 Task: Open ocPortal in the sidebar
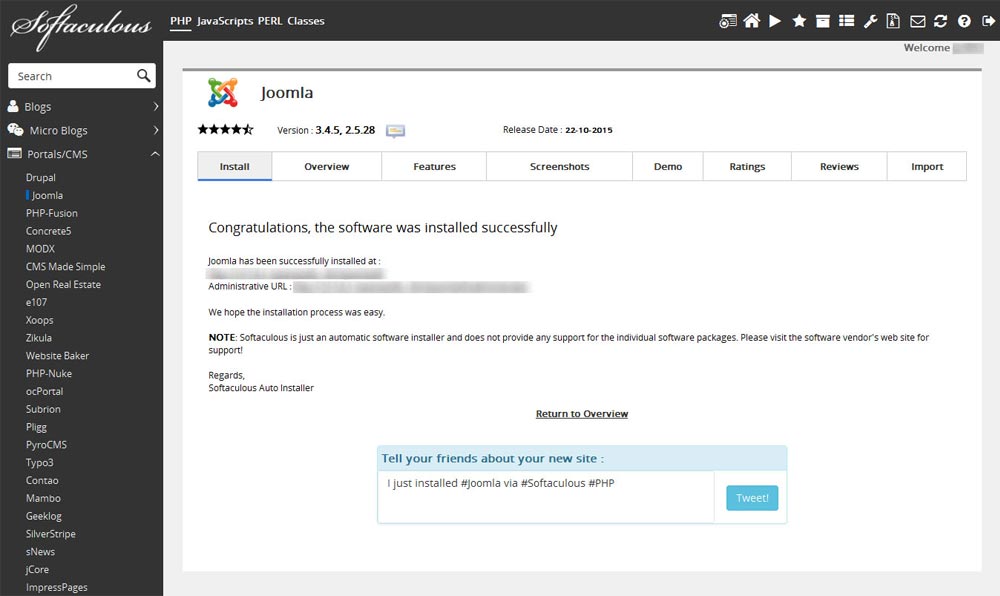[45, 391]
